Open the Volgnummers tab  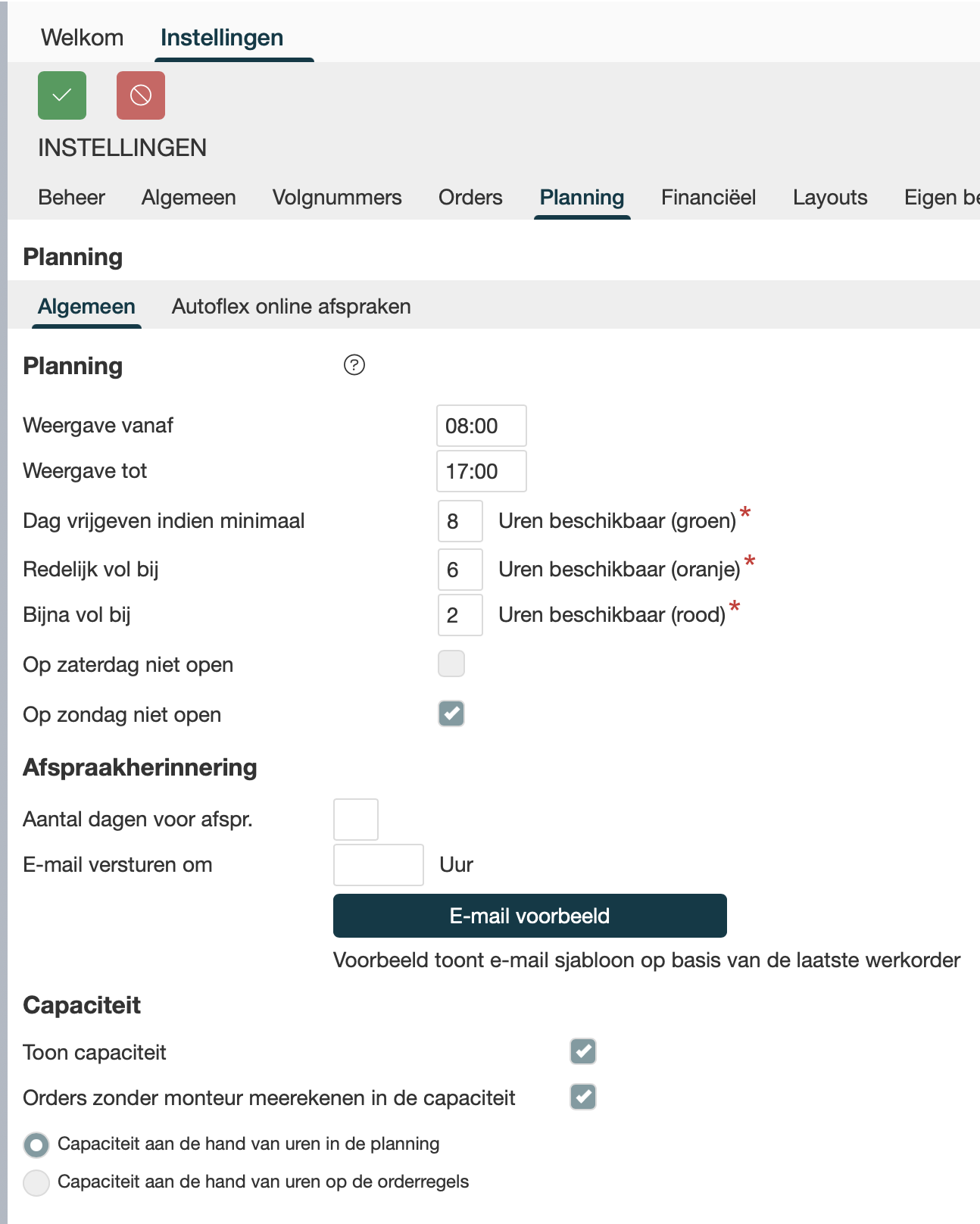337,198
